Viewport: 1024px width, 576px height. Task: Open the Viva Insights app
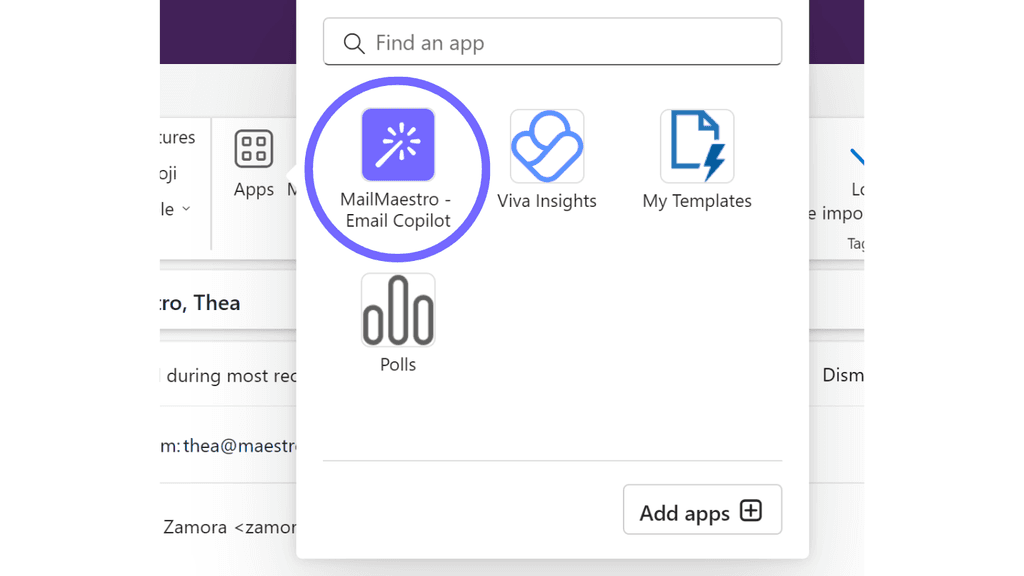[x=547, y=160]
